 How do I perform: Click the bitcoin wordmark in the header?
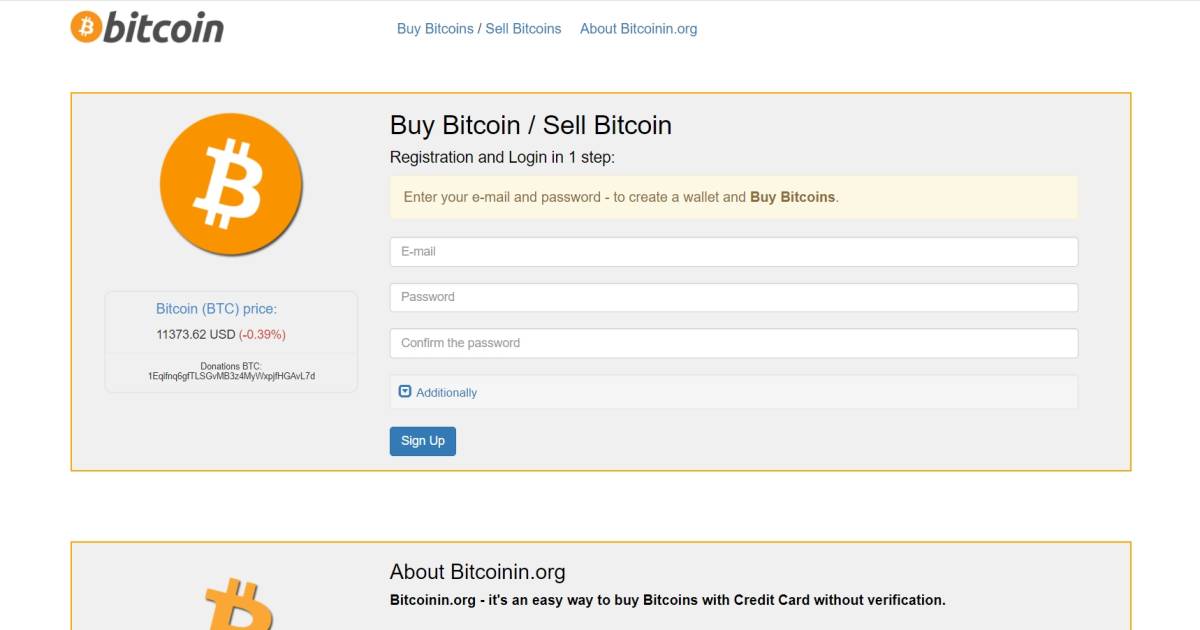point(163,28)
